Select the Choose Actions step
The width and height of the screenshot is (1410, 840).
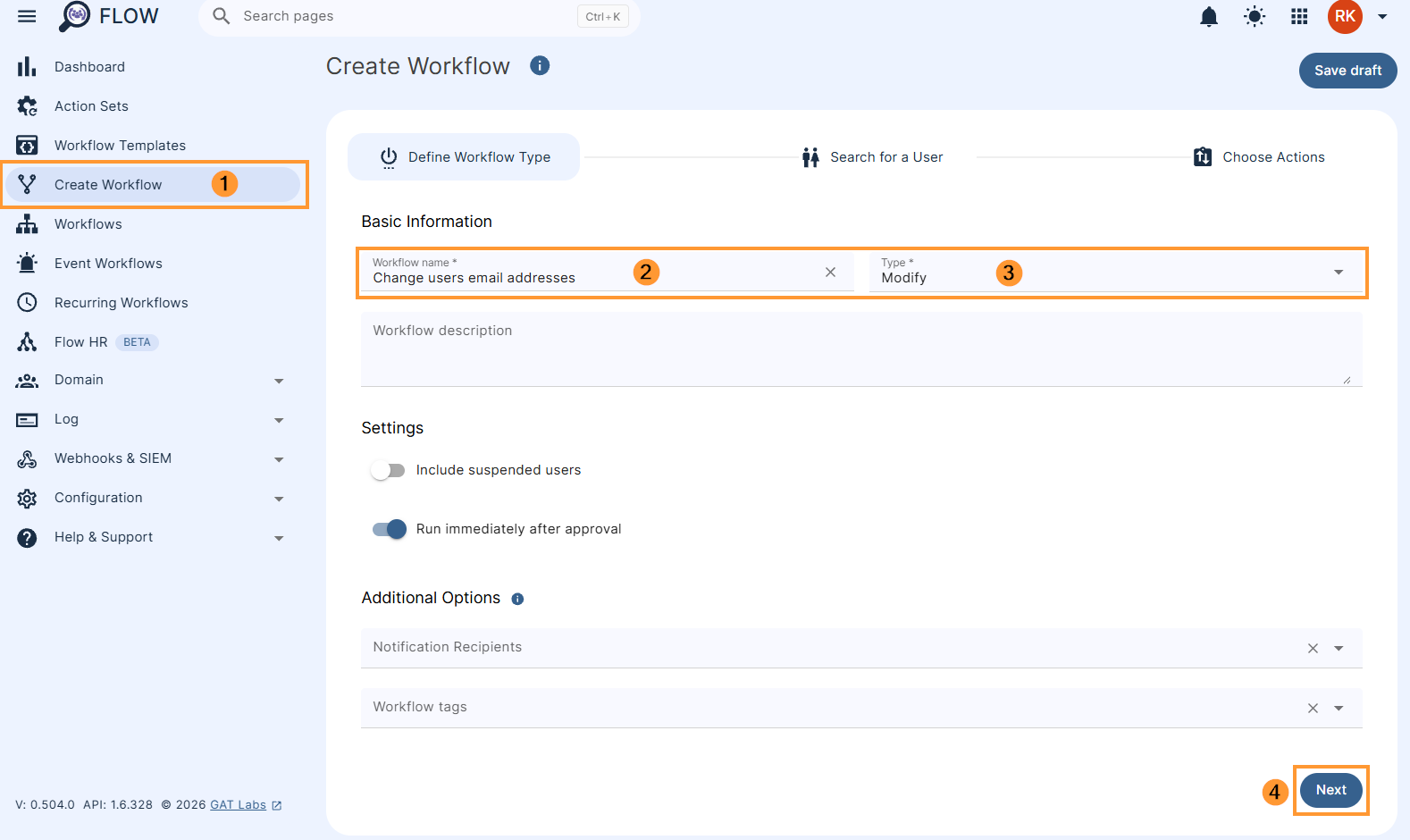click(x=1259, y=157)
